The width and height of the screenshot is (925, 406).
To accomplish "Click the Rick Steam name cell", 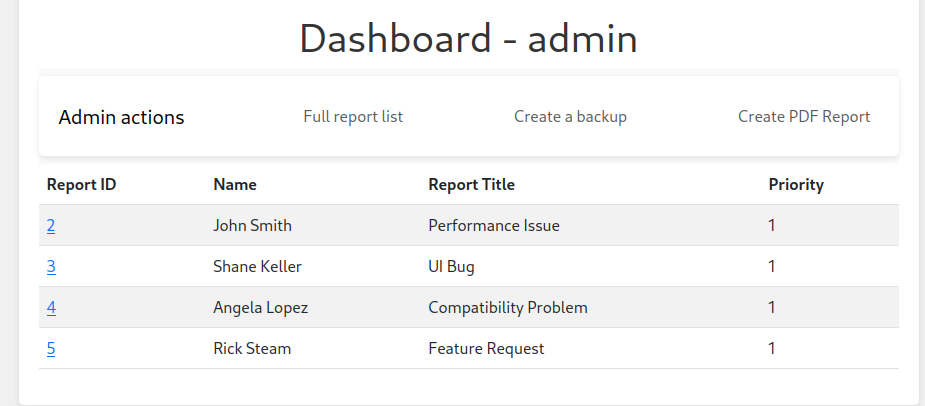I will click(252, 349).
